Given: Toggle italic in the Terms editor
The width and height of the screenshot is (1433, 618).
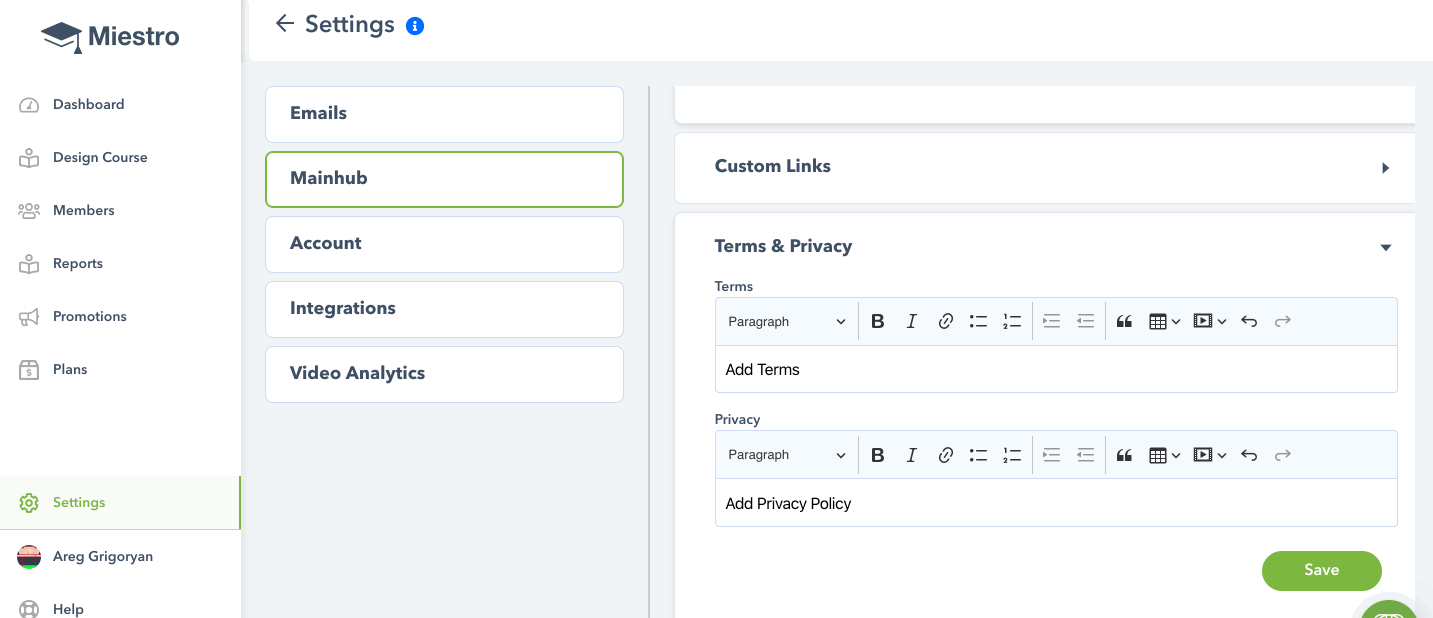Looking at the screenshot, I should [912, 322].
